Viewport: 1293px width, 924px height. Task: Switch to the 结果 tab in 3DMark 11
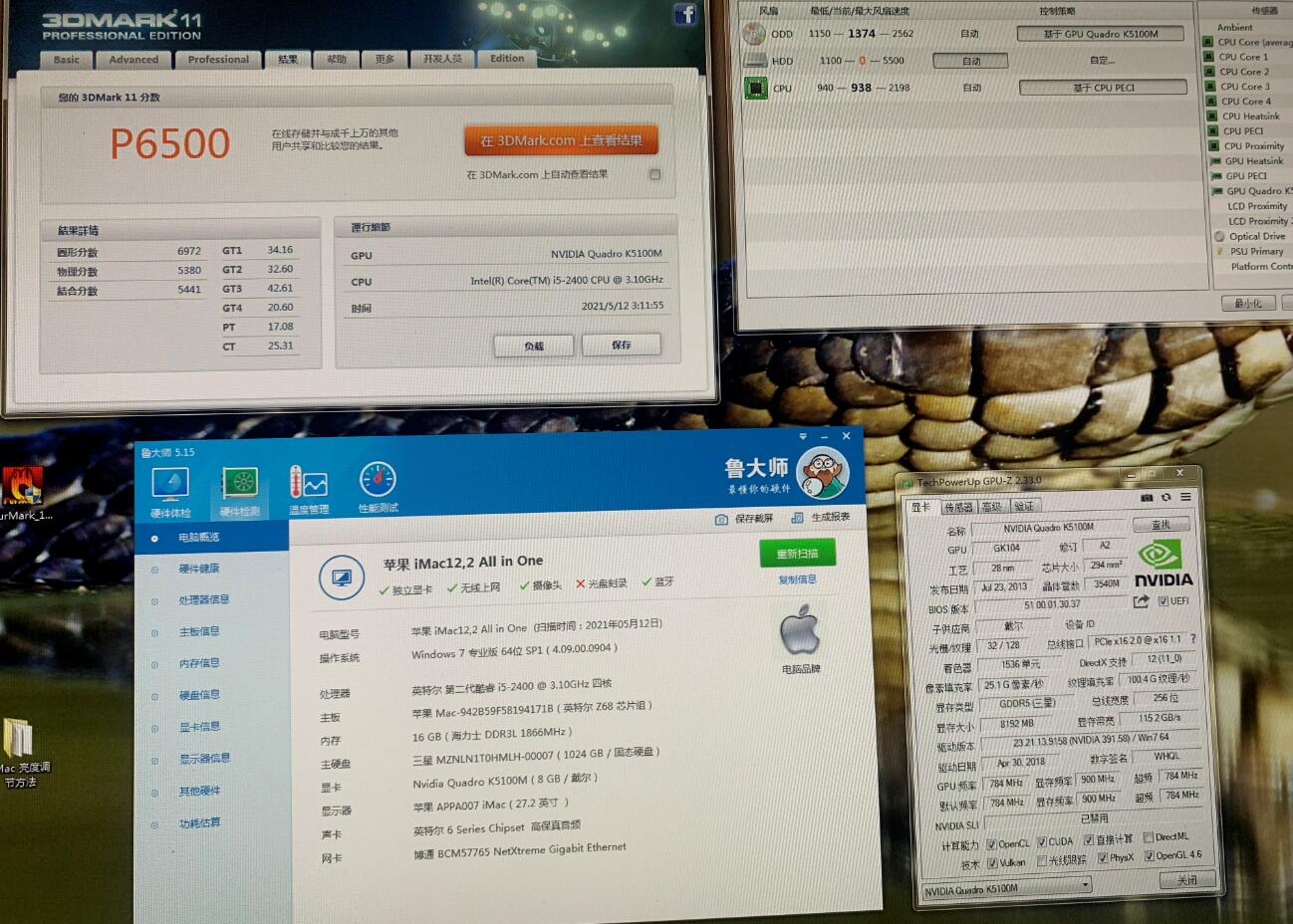pyautogui.click(x=288, y=60)
